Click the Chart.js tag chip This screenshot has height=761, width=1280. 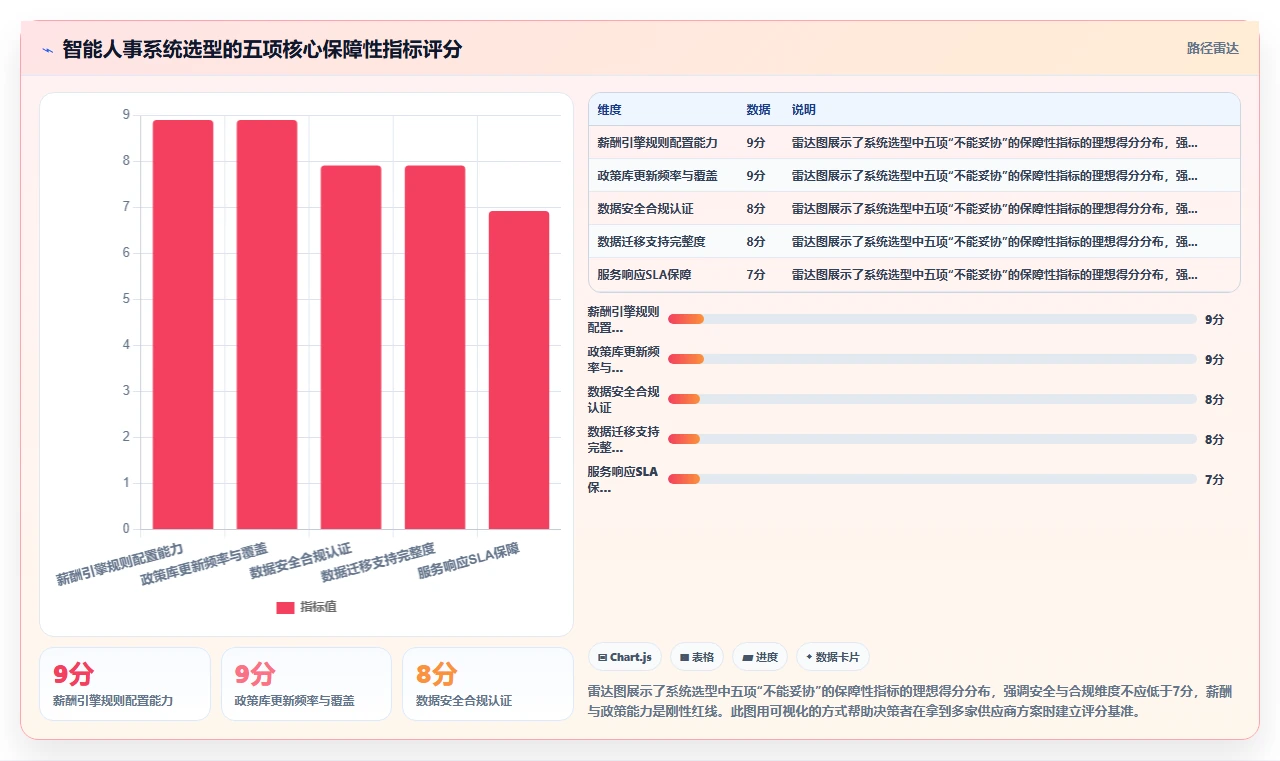point(625,657)
